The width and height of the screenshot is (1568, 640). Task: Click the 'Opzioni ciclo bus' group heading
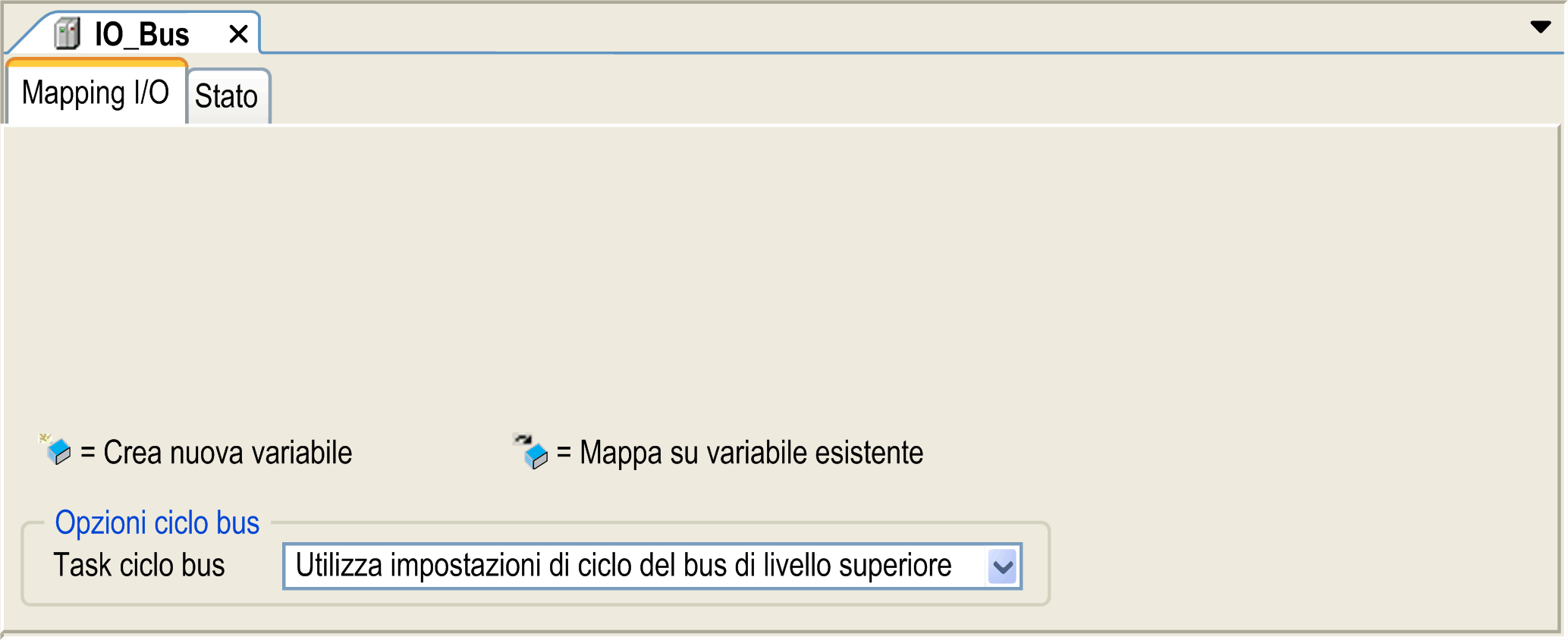(157, 523)
